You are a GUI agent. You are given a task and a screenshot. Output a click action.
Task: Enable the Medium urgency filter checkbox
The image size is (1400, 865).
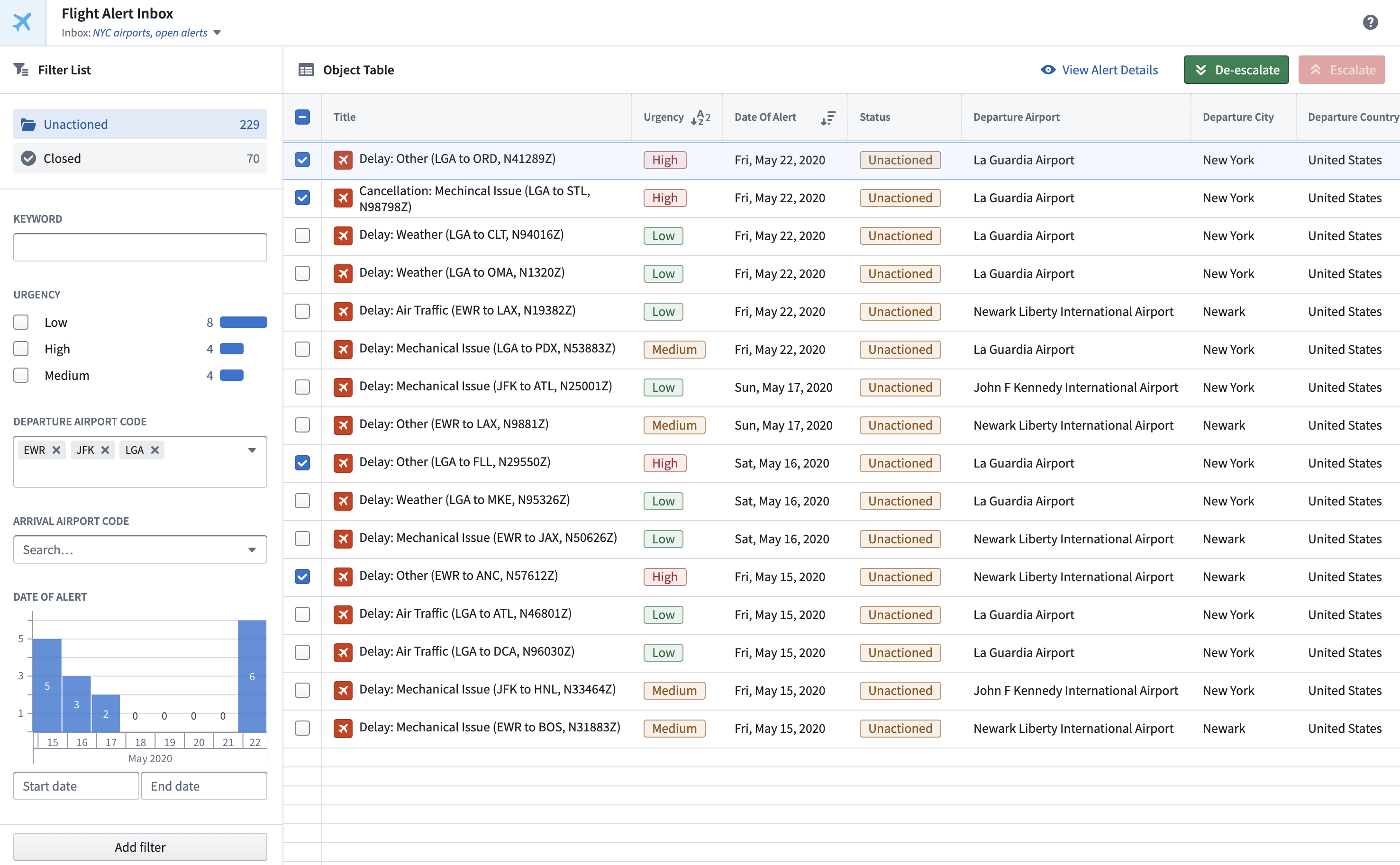click(x=21, y=375)
